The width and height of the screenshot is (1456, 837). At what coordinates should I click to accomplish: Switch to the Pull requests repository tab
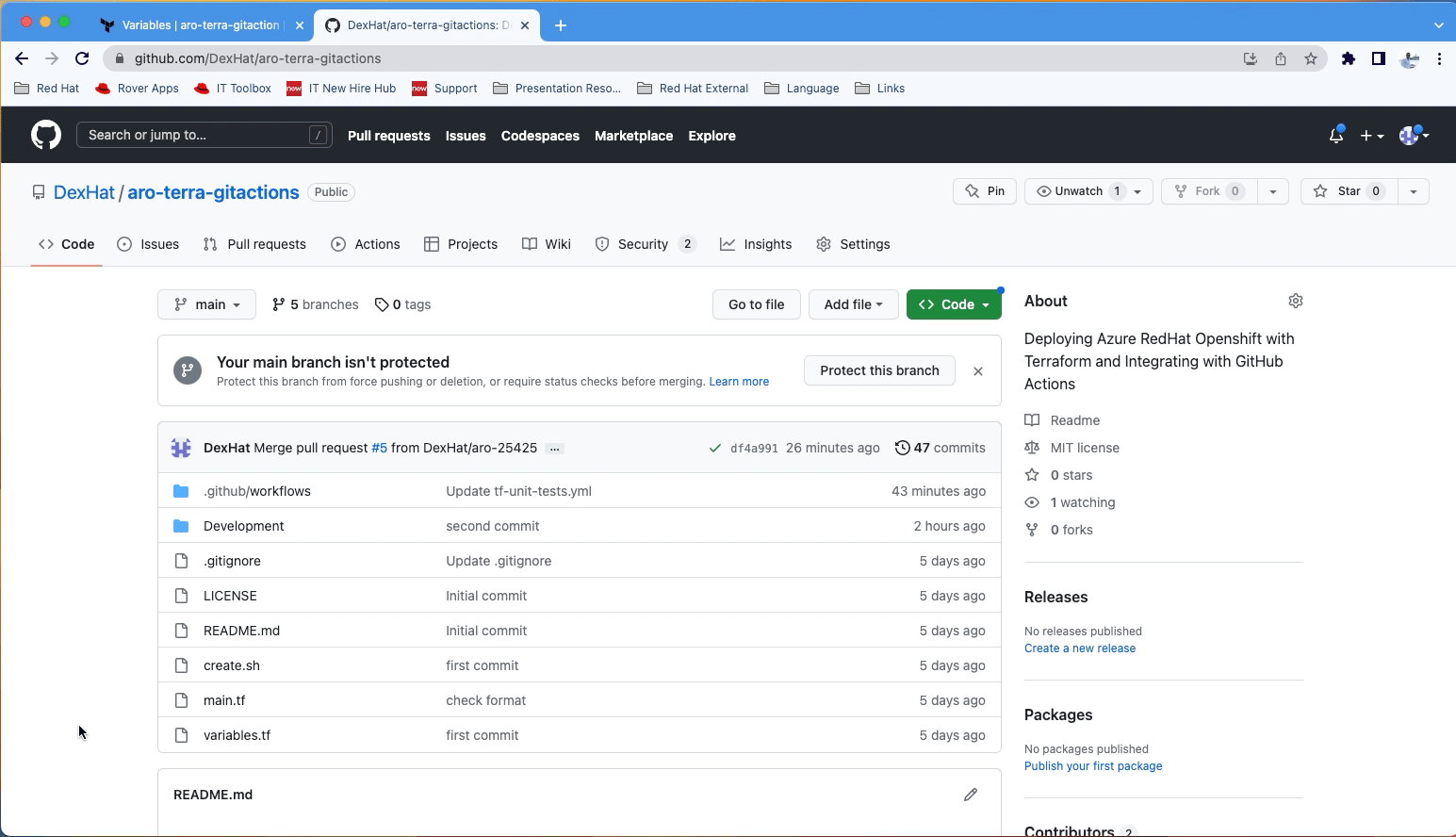tap(254, 244)
